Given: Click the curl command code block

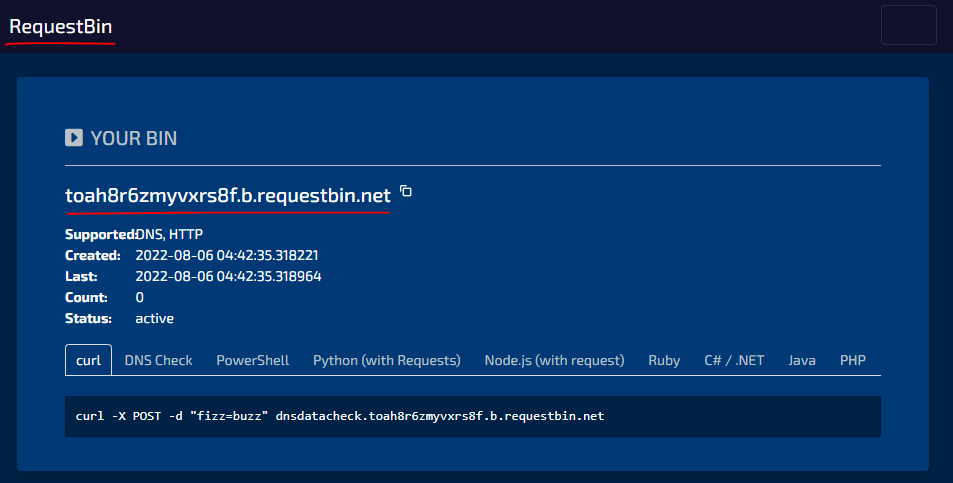Looking at the screenshot, I should pos(473,416).
